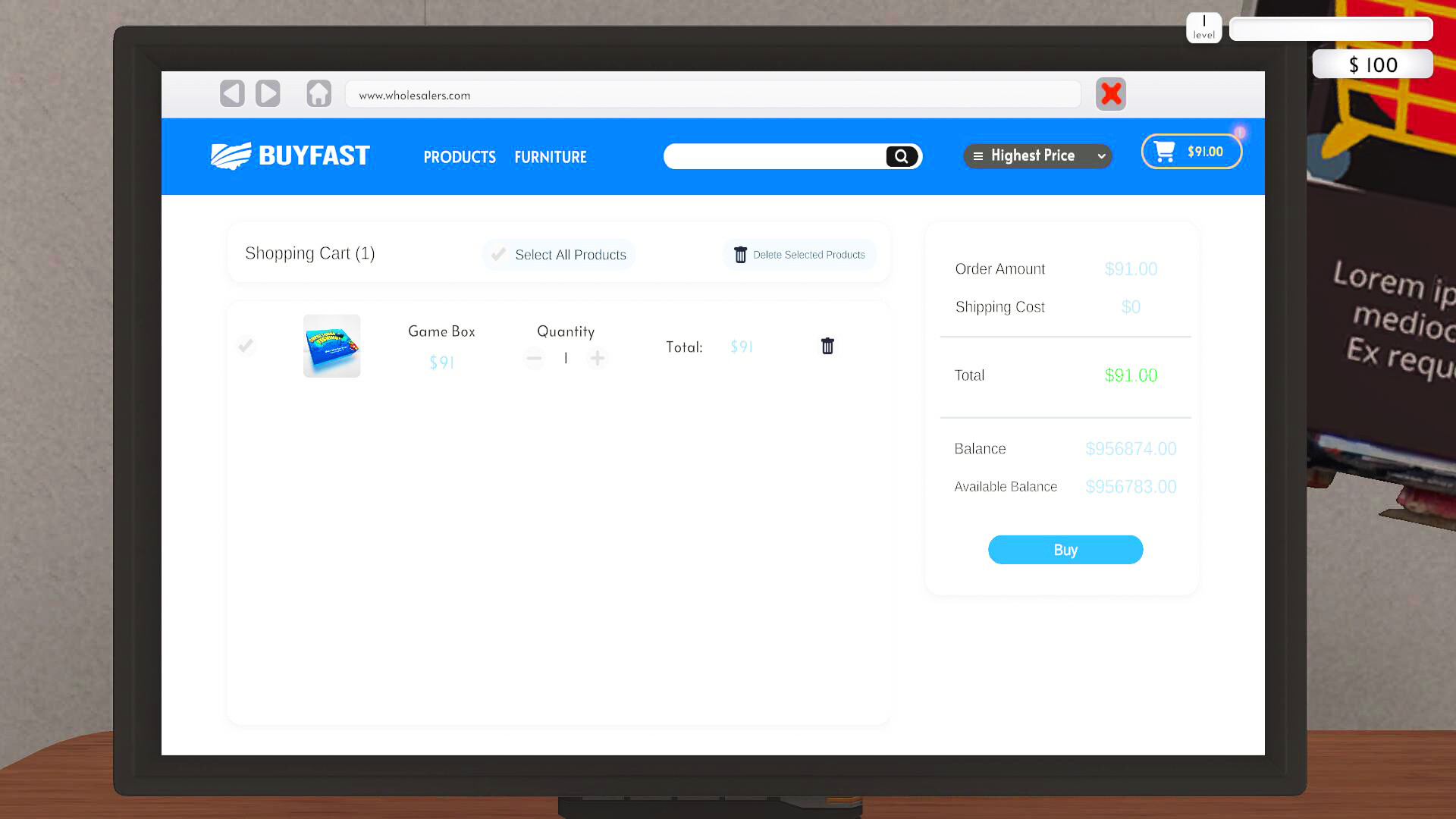Decrease Game Box quantity with minus stepper

point(534,358)
